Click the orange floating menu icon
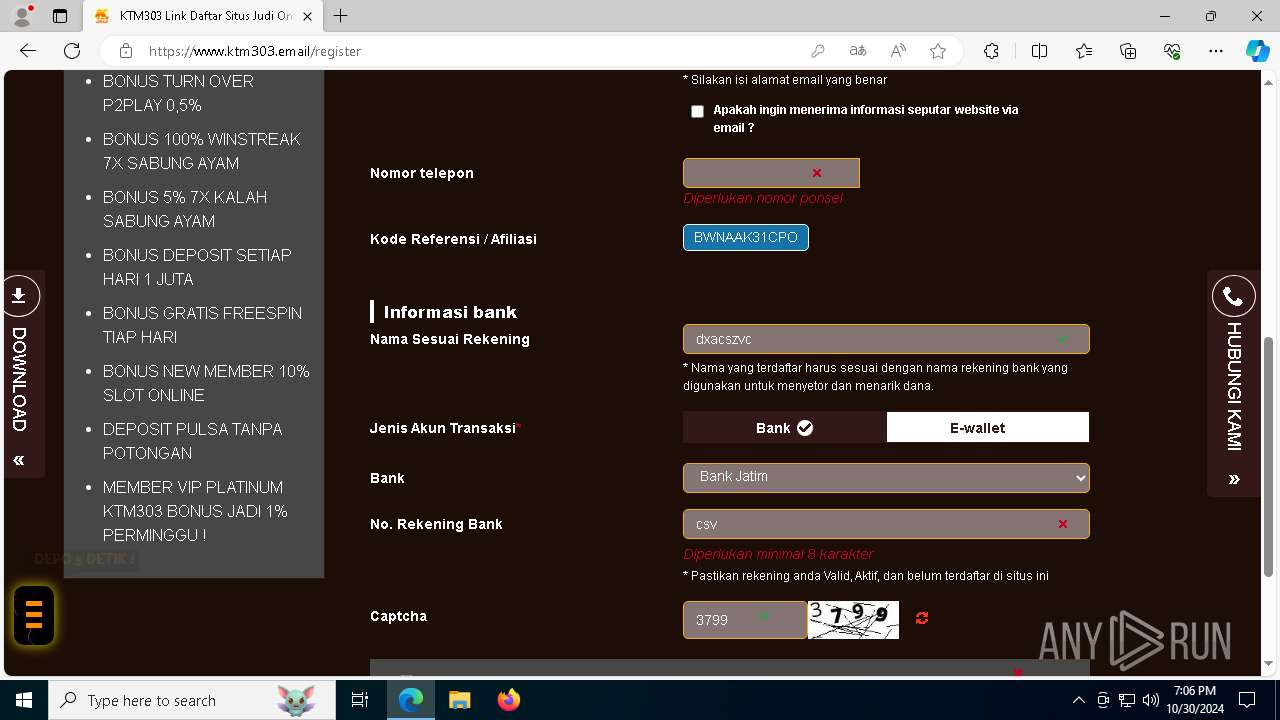Viewport: 1280px width, 720px height. pos(34,614)
